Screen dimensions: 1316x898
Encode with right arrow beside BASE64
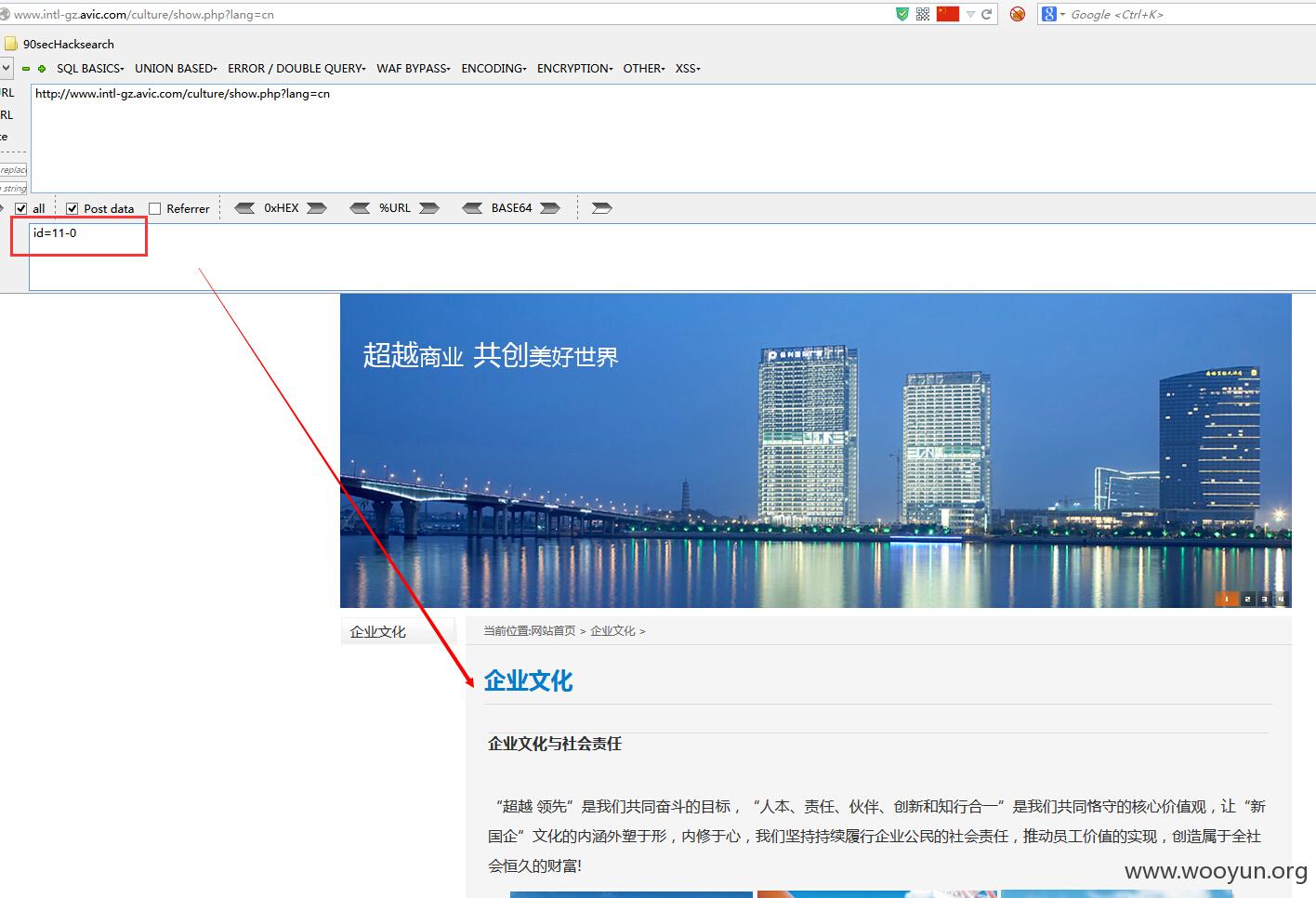(550, 208)
